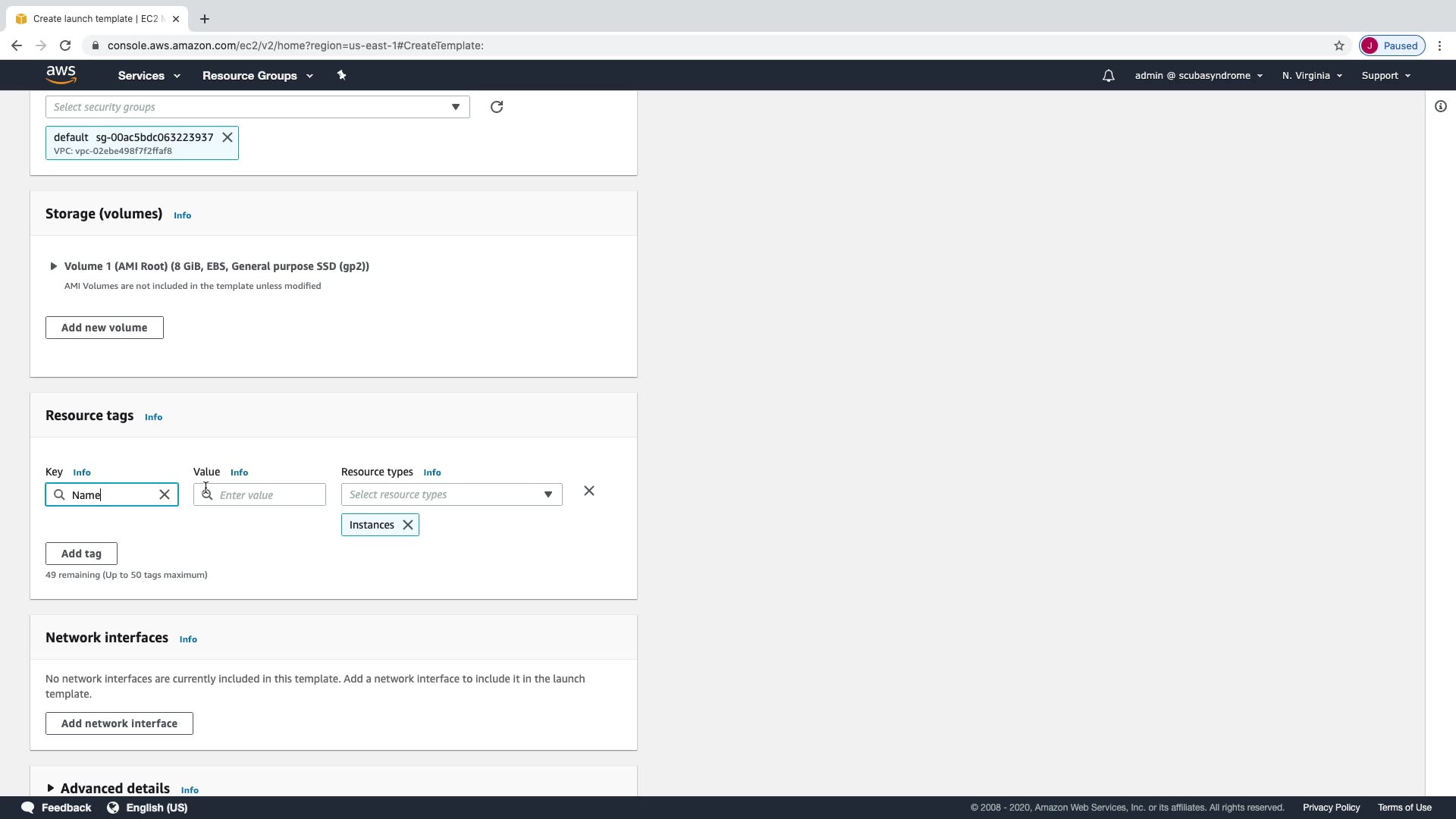The image size is (1456, 819).
Task: Click the pin shortcuts icon
Action: click(x=341, y=75)
